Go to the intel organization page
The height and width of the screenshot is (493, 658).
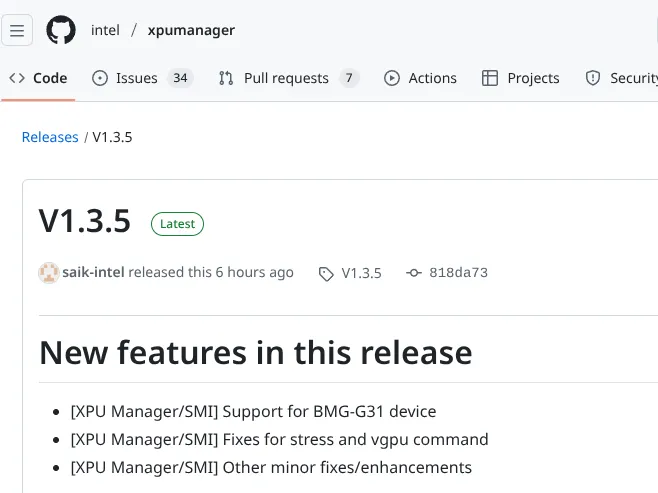tap(105, 30)
